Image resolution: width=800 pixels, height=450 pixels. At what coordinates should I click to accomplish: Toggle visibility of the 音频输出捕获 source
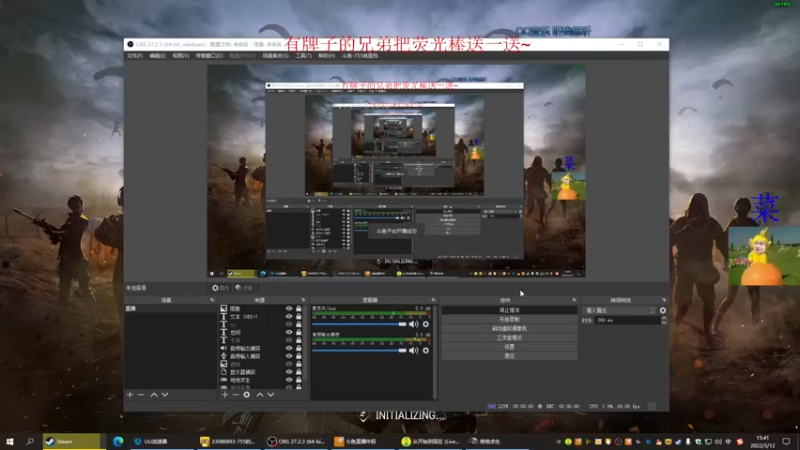(289, 348)
